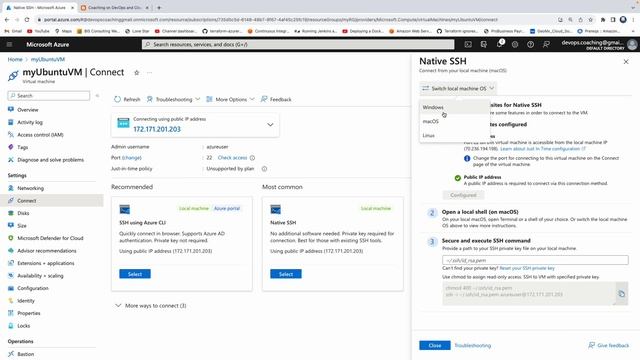Expand More Options dropdown
This screenshot has height=360, width=640.
[x=230, y=99]
